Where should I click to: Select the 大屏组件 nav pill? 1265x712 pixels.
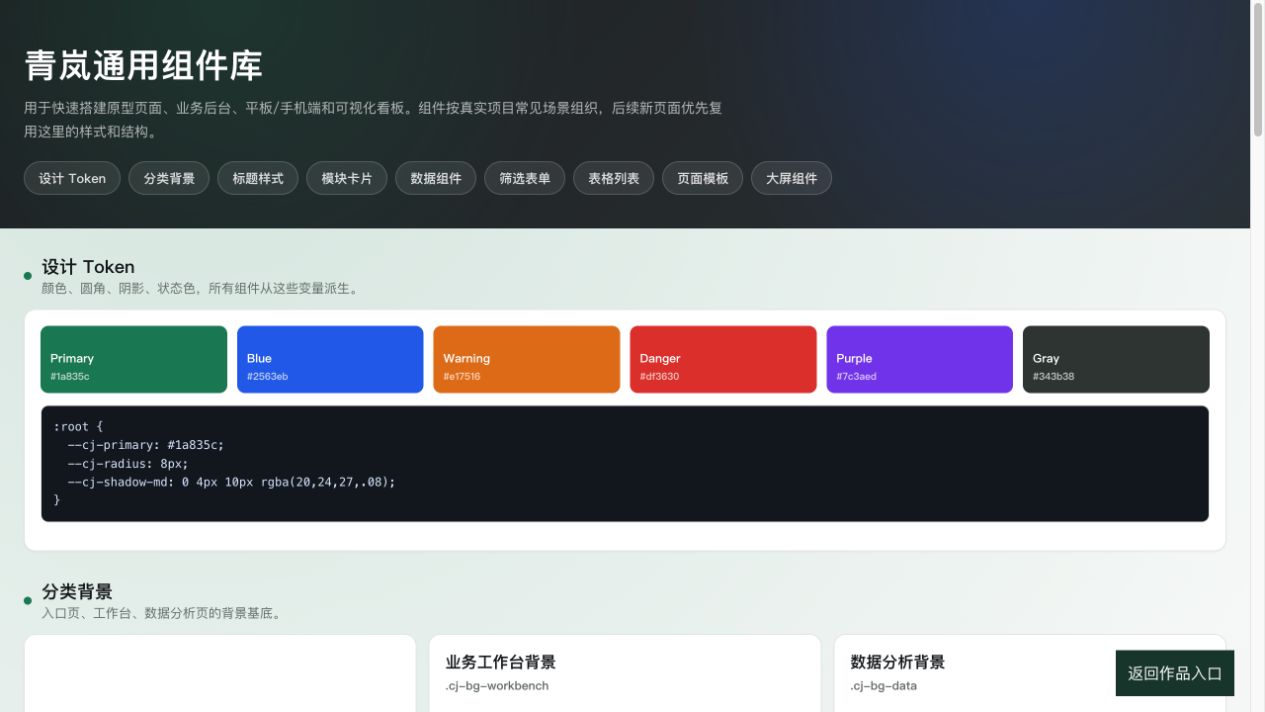click(x=792, y=178)
